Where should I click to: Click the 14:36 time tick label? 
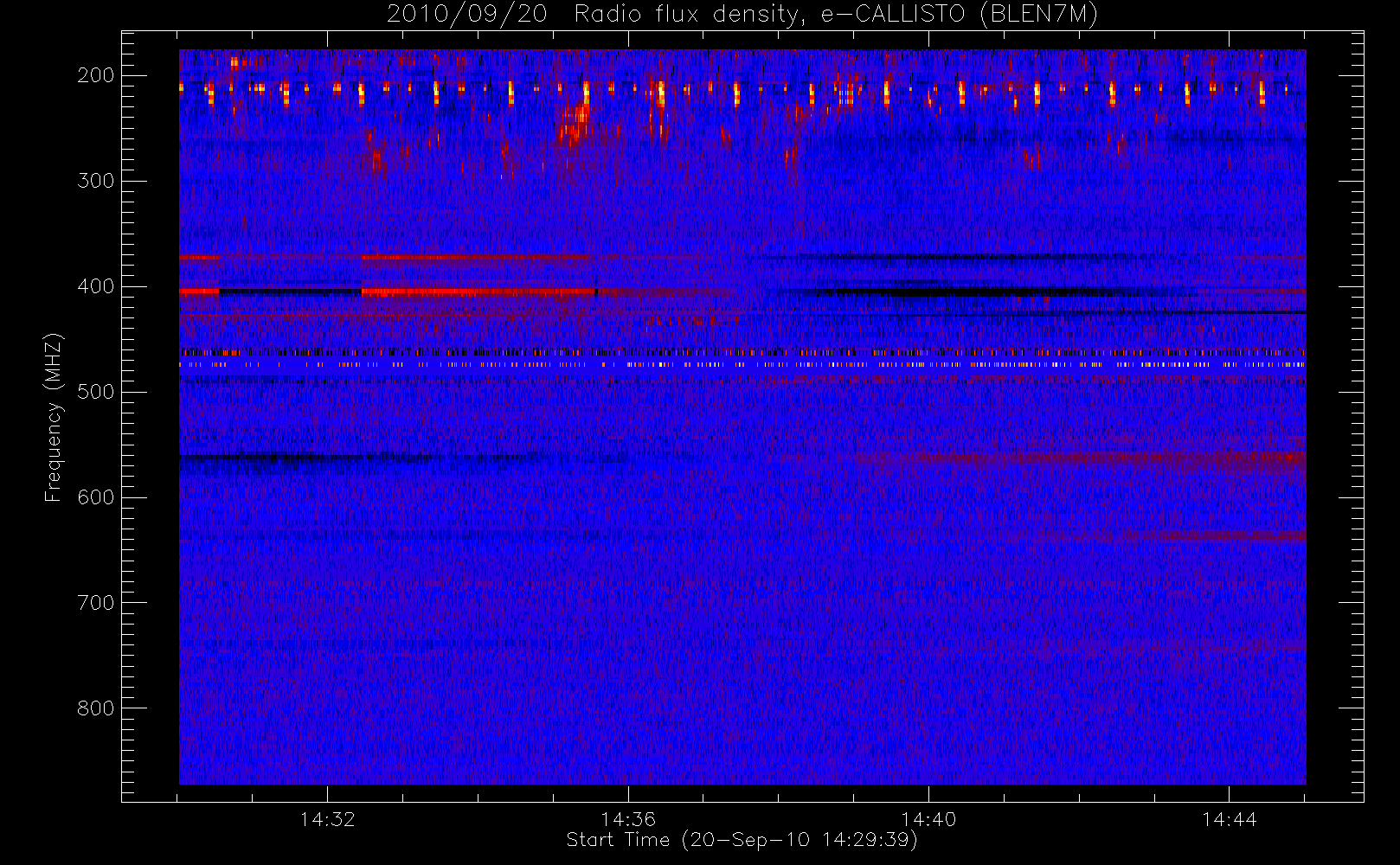coord(628,819)
